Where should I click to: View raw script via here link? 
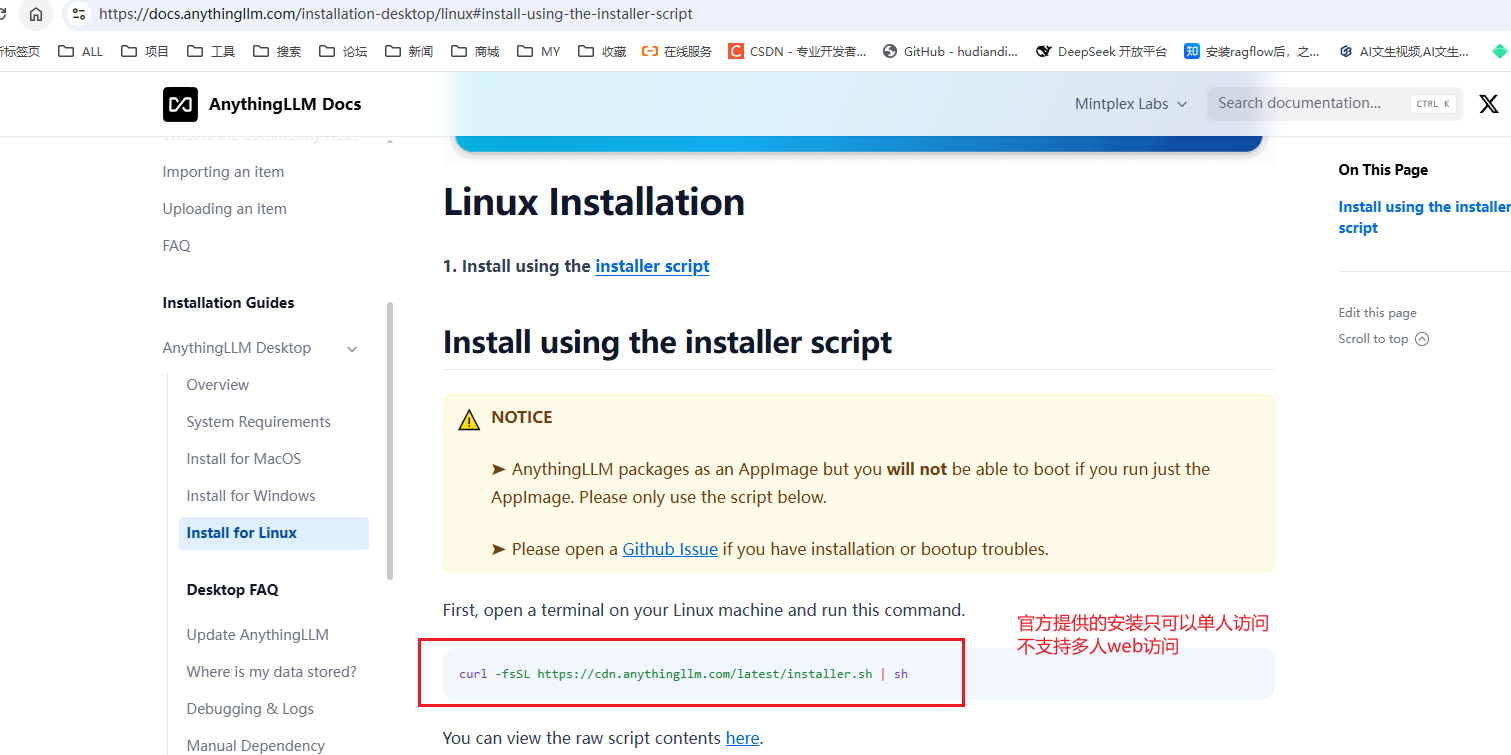tap(742, 738)
